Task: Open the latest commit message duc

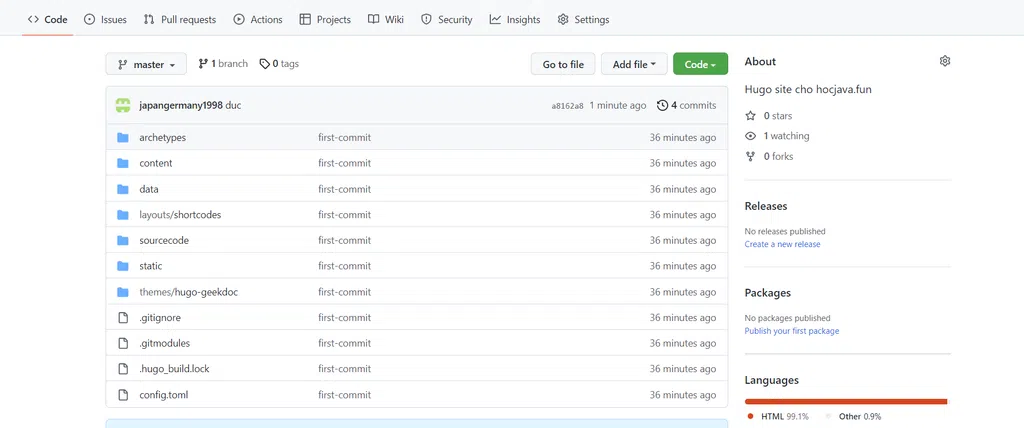Action: pyautogui.click(x=233, y=105)
